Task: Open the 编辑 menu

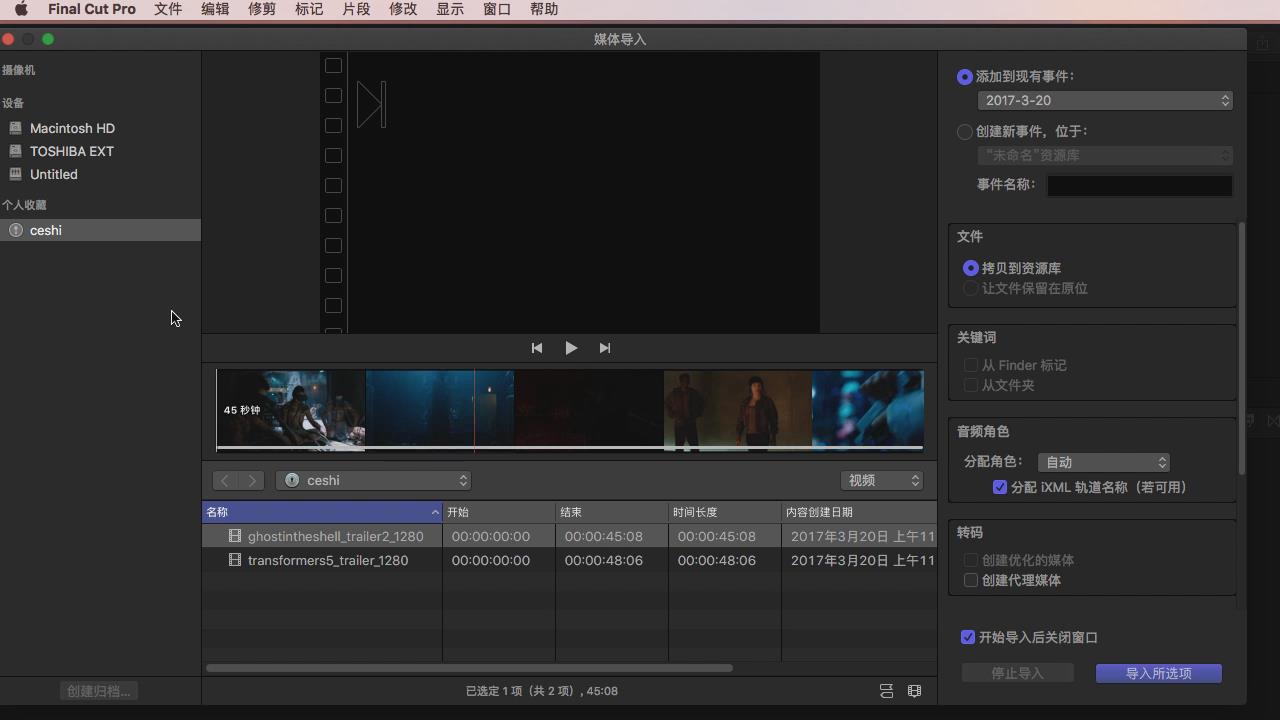Action: click(x=215, y=9)
